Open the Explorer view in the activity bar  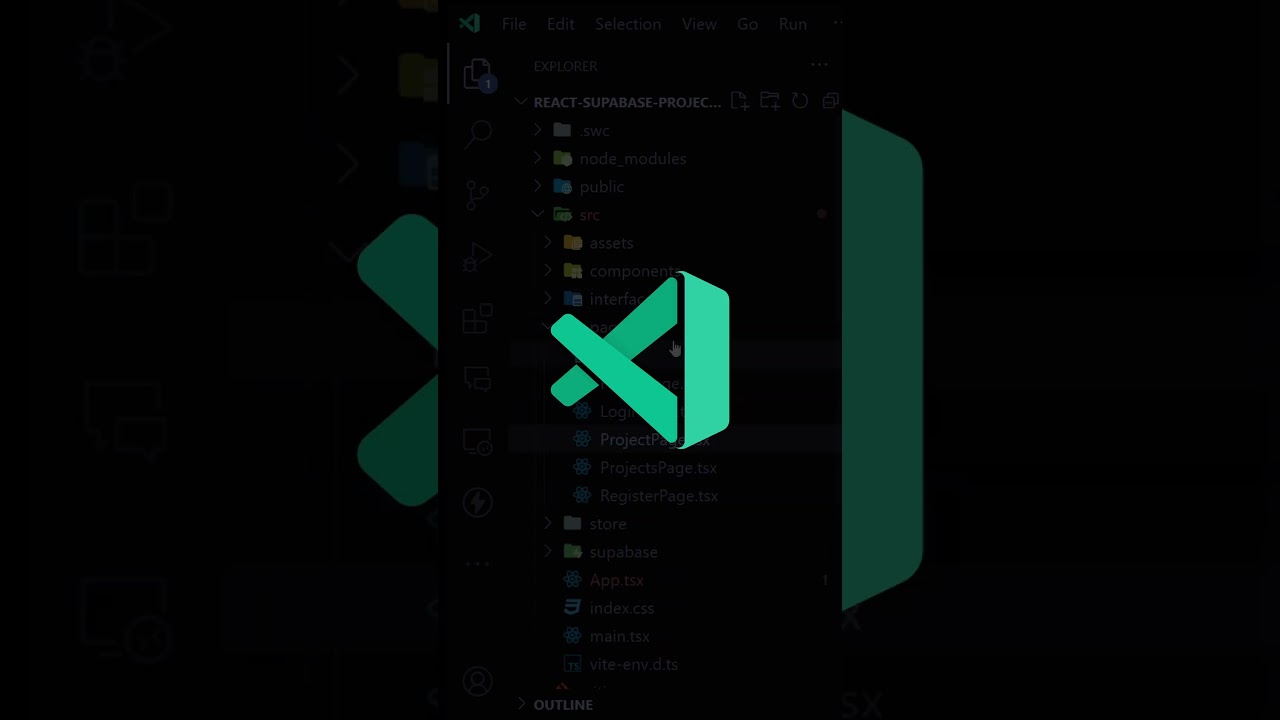(478, 75)
